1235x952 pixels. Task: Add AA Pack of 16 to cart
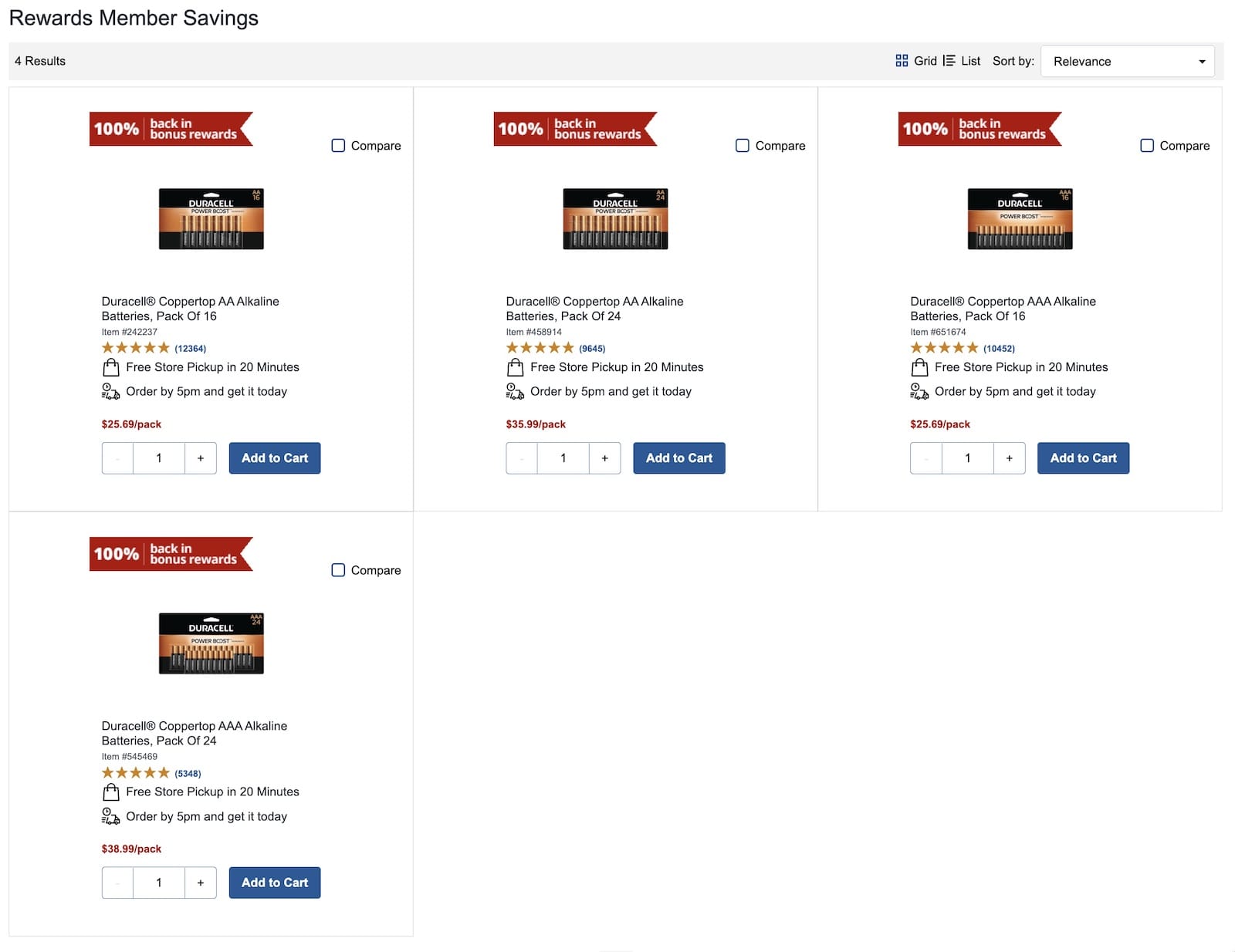[274, 457]
